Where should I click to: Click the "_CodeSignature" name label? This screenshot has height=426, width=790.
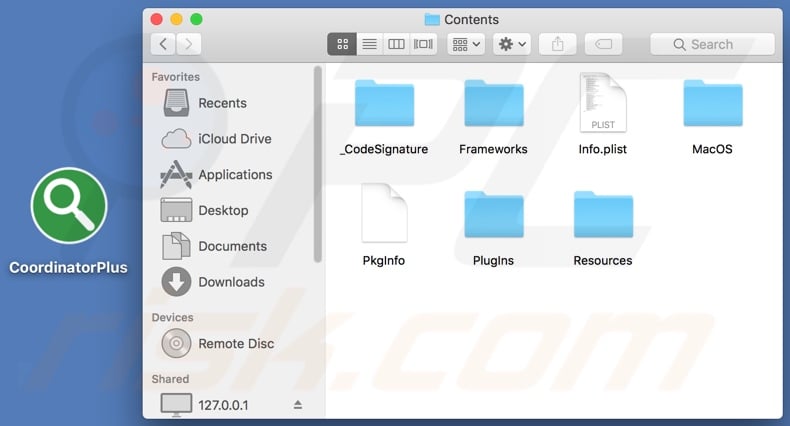(x=384, y=149)
